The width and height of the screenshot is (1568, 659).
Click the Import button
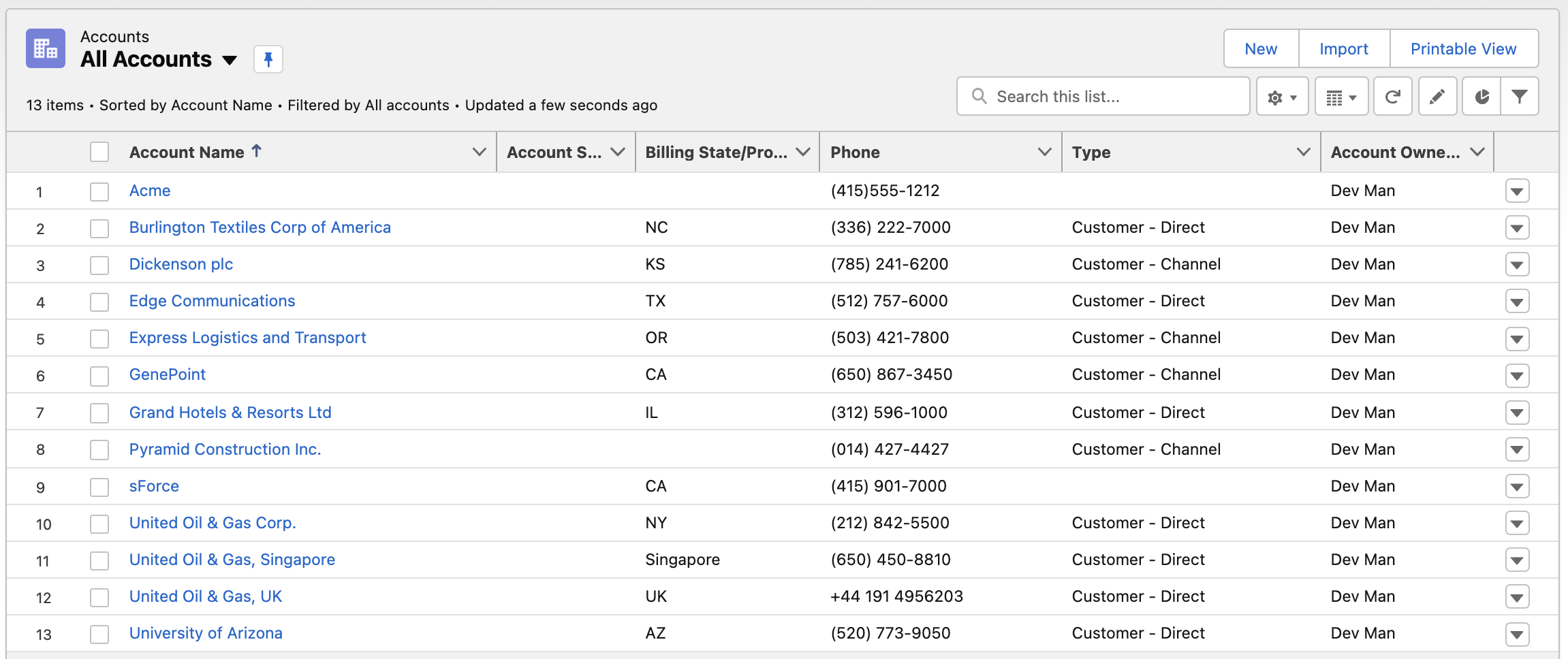pos(1344,48)
